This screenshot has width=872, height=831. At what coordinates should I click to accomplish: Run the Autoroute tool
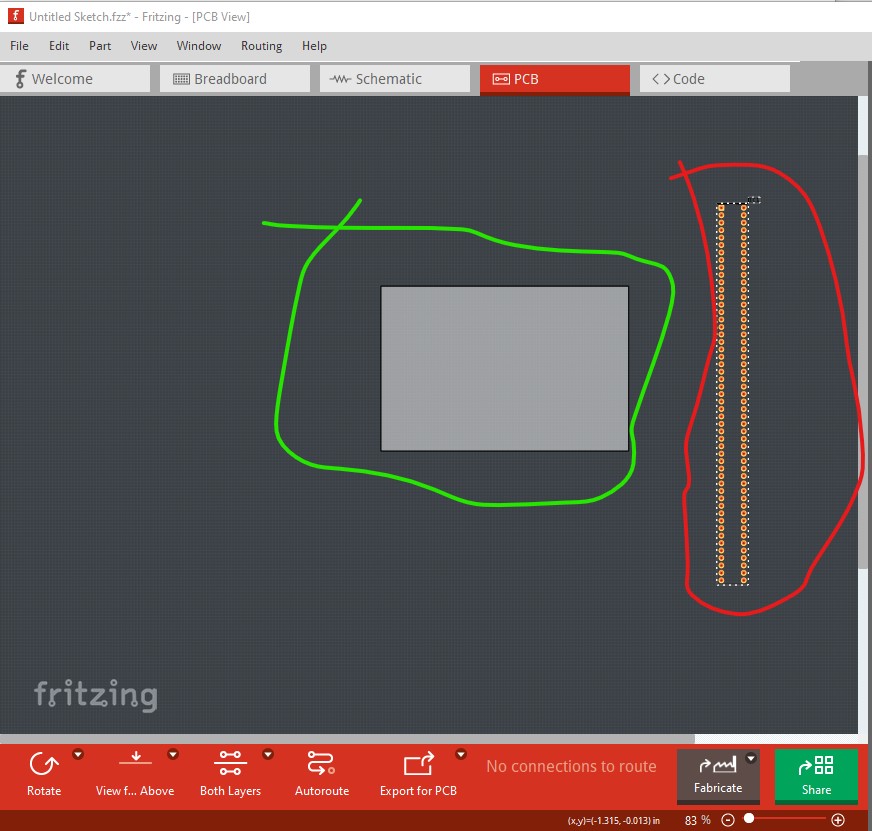click(x=321, y=766)
